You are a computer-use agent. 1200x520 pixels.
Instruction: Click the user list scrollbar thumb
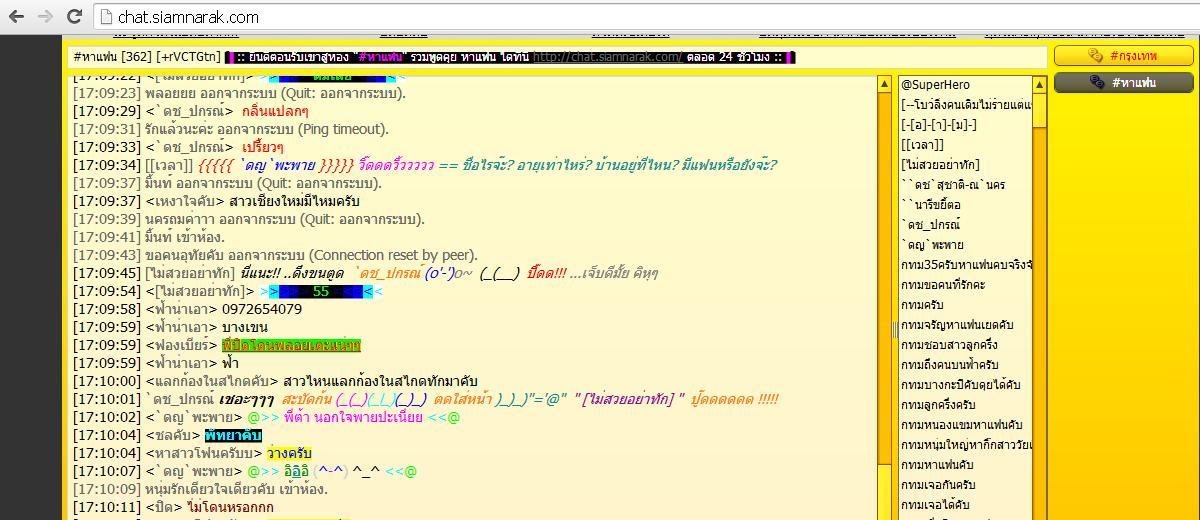[x=1040, y=110]
